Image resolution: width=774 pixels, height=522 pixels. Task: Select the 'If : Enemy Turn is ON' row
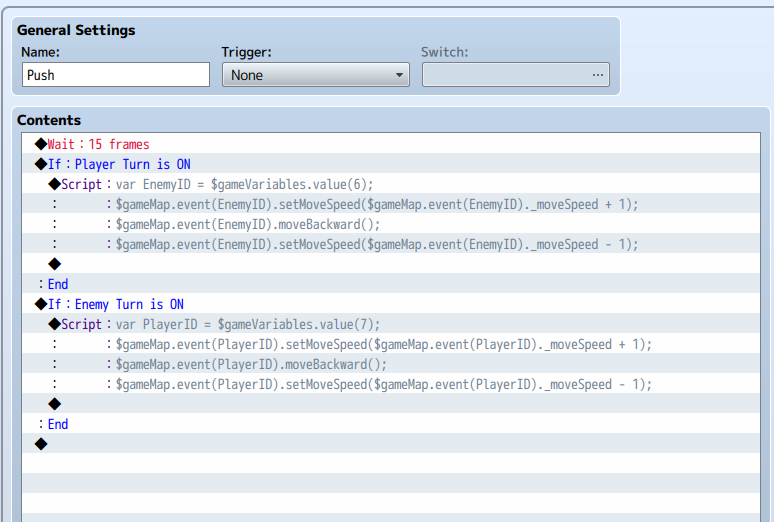(391, 304)
